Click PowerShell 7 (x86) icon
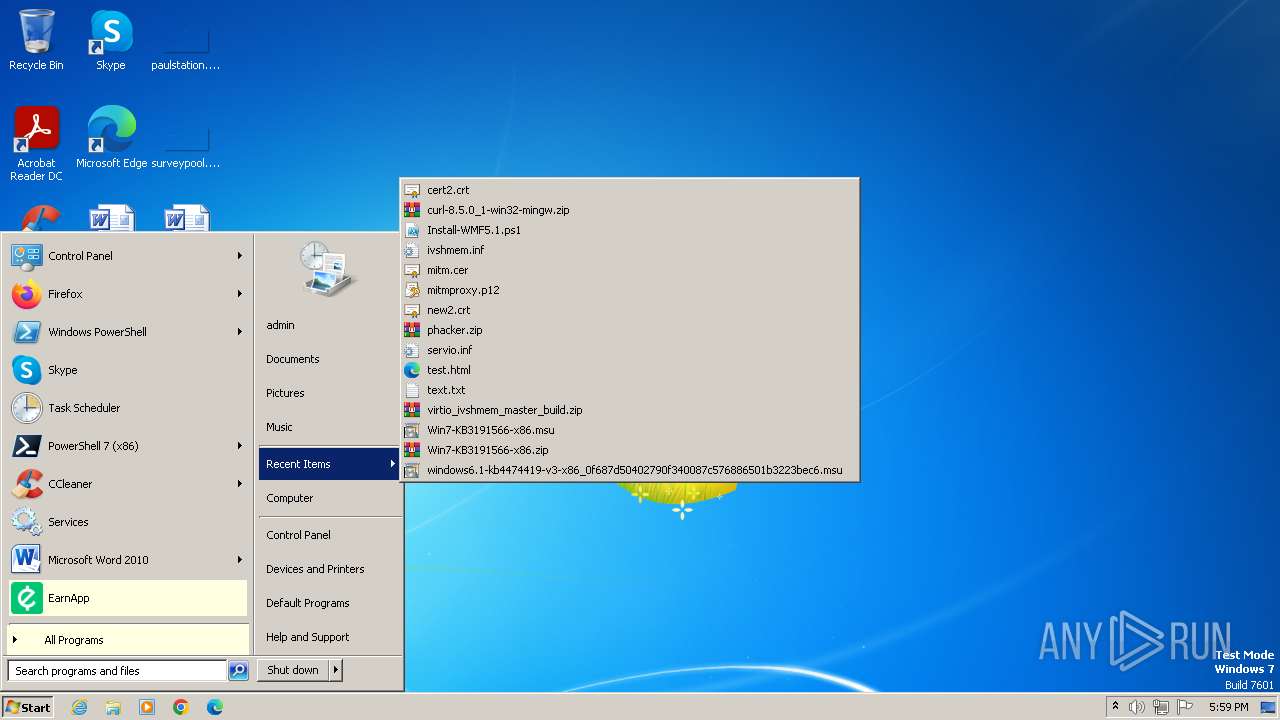Image resolution: width=1280 pixels, height=720 pixels. pyautogui.click(x=26, y=446)
